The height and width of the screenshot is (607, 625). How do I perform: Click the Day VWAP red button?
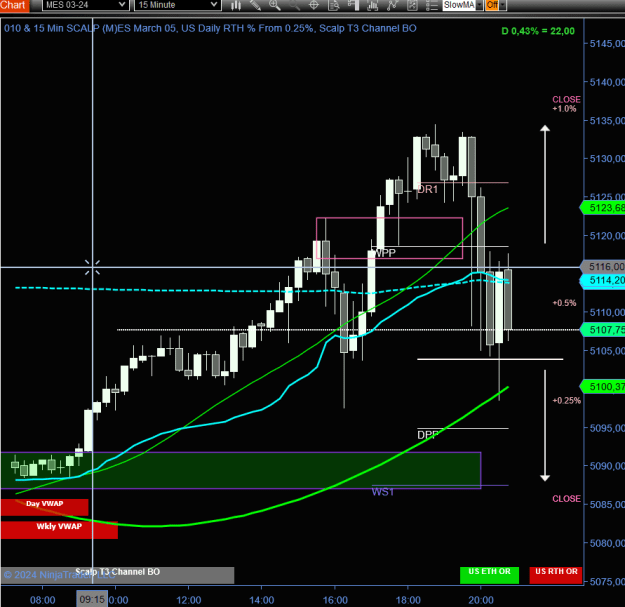click(x=44, y=507)
